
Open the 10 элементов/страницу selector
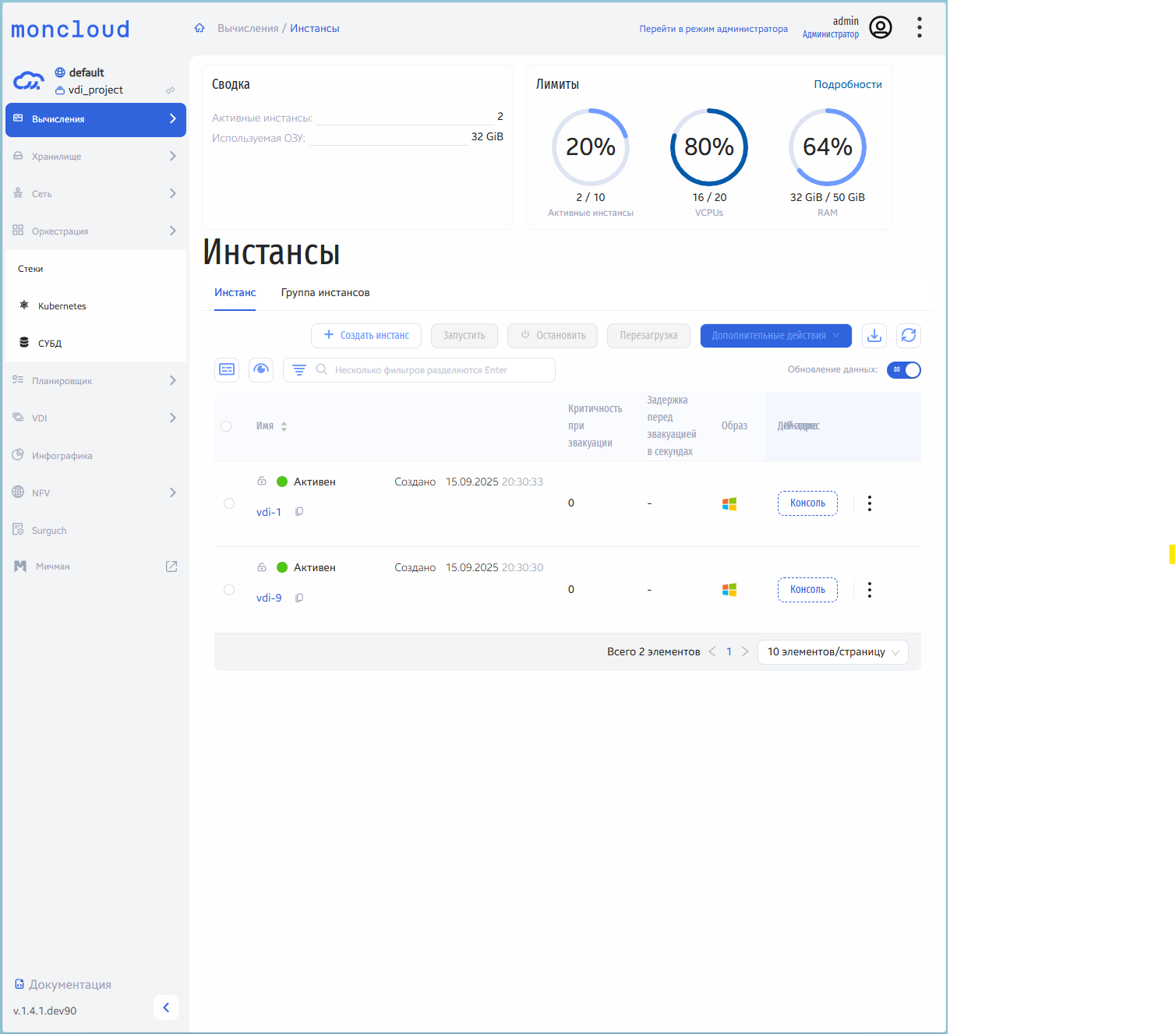(832, 652)
